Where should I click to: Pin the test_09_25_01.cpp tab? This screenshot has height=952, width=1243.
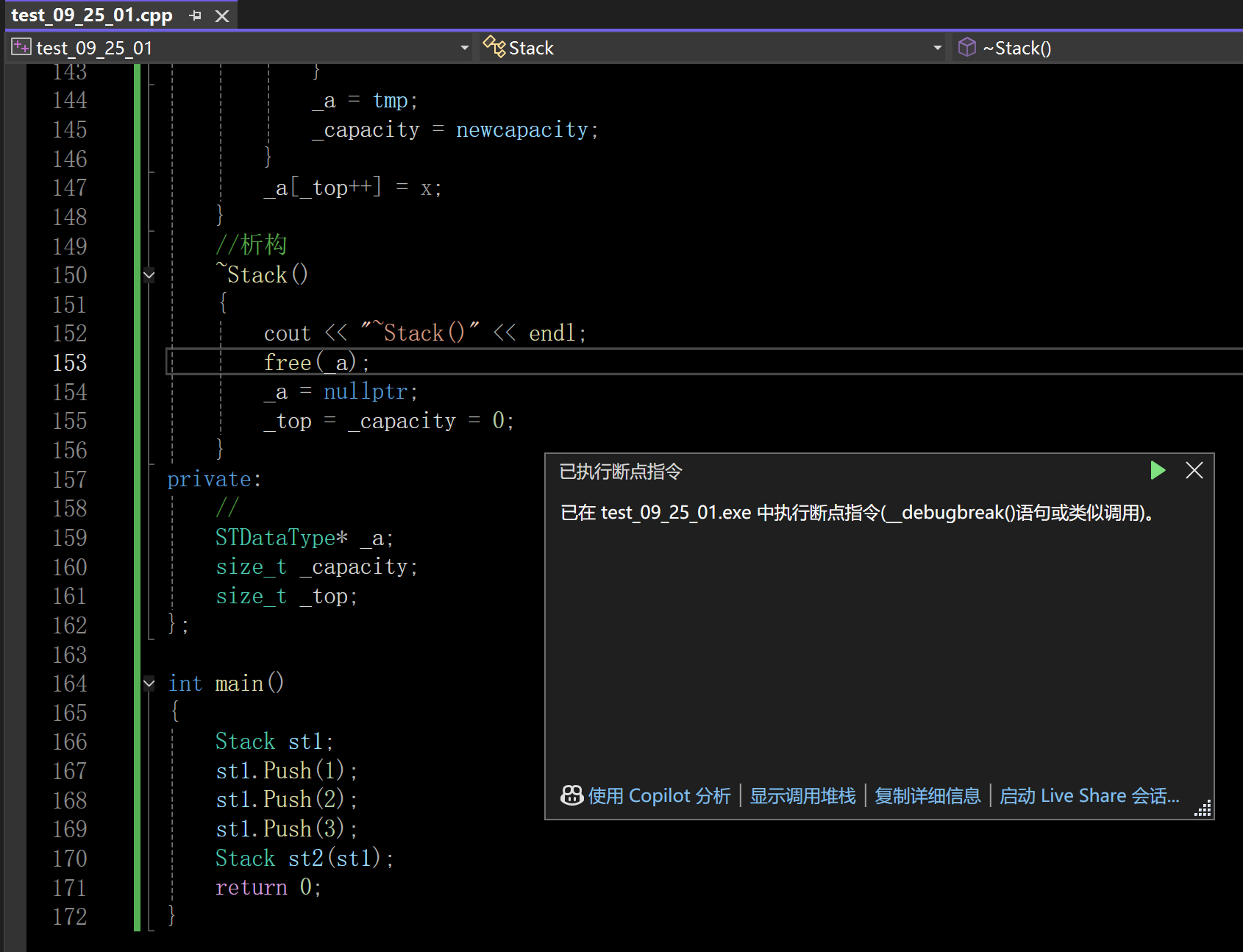click(195, 15)
